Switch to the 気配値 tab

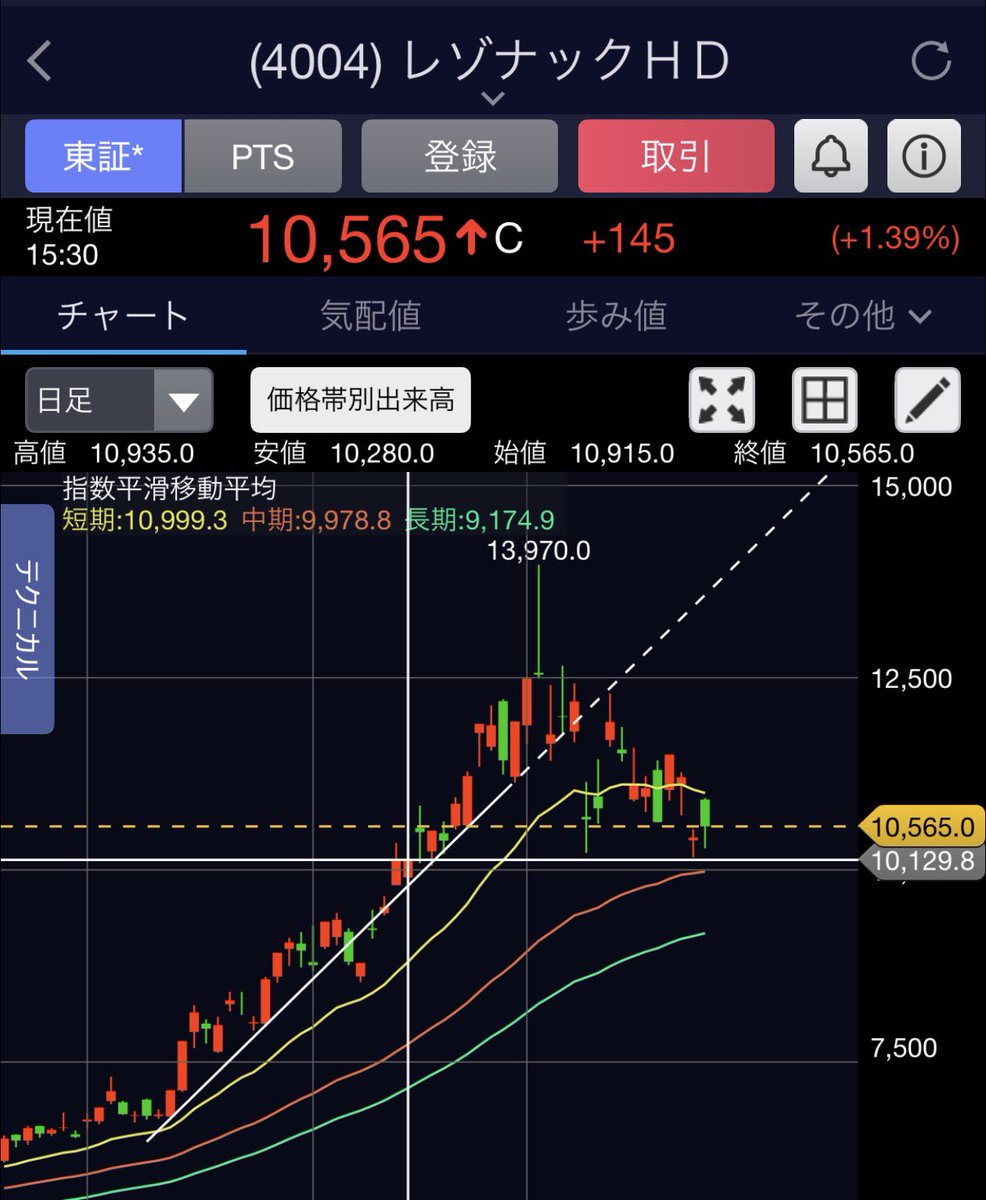[369, 316]
